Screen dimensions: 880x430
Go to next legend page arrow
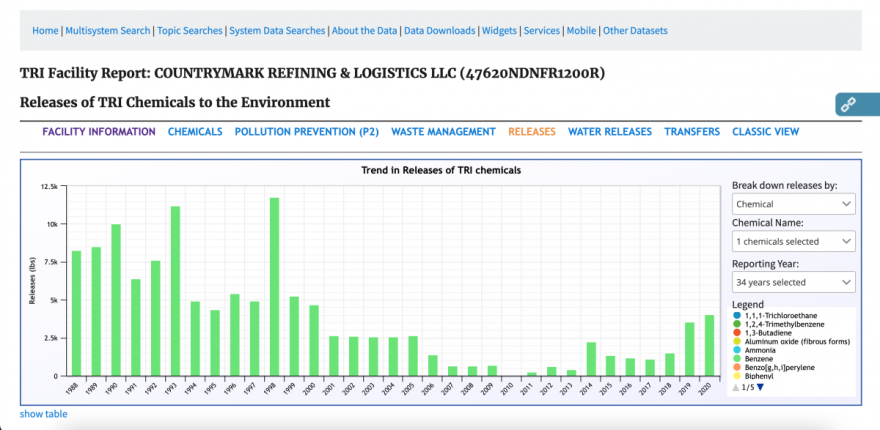click(759, 388)
